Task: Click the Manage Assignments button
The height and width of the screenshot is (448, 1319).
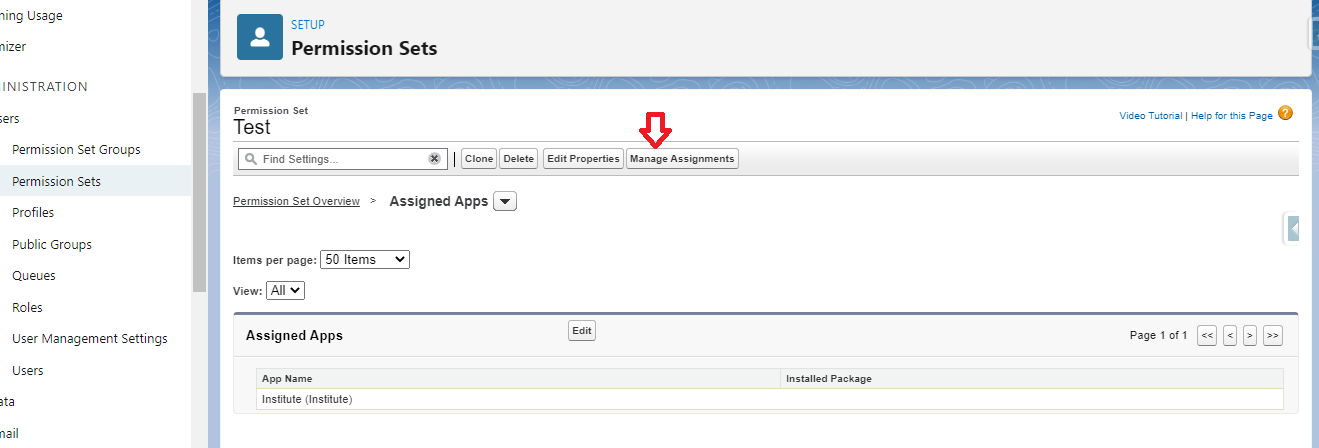Action: pos(682,159)
